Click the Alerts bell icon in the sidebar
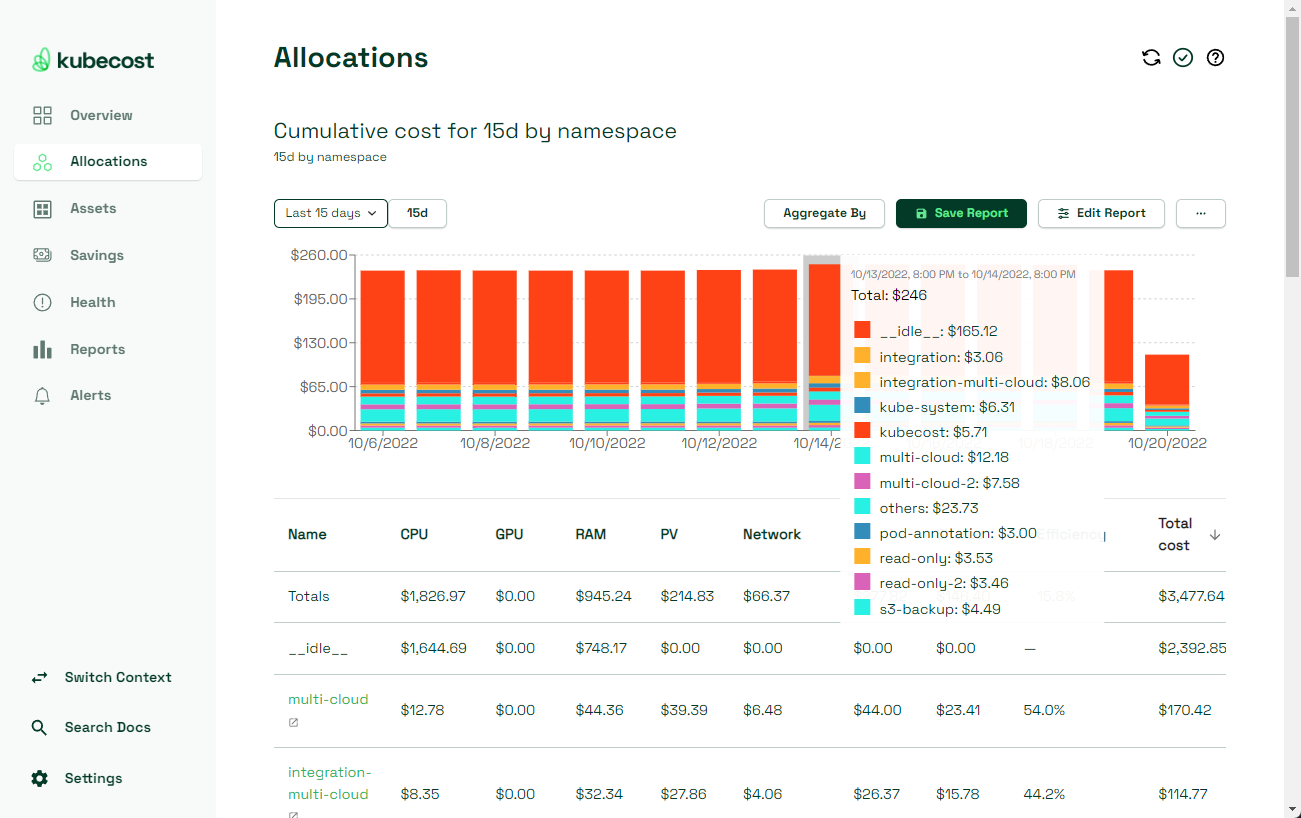The height and width of the screenshot is (818, 1301). click(x=42, y=396)
